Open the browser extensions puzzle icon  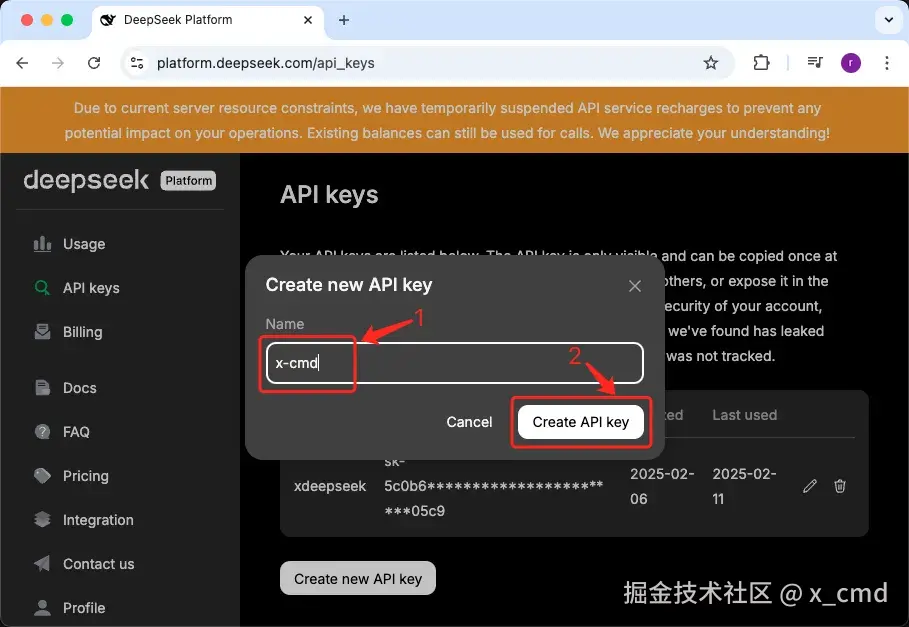(761, 63)
